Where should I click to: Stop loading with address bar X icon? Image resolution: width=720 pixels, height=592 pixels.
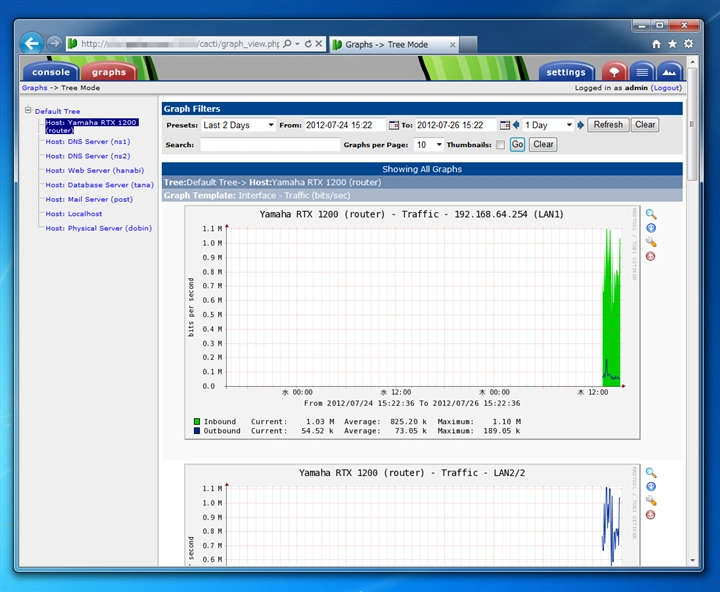point(319,44)
